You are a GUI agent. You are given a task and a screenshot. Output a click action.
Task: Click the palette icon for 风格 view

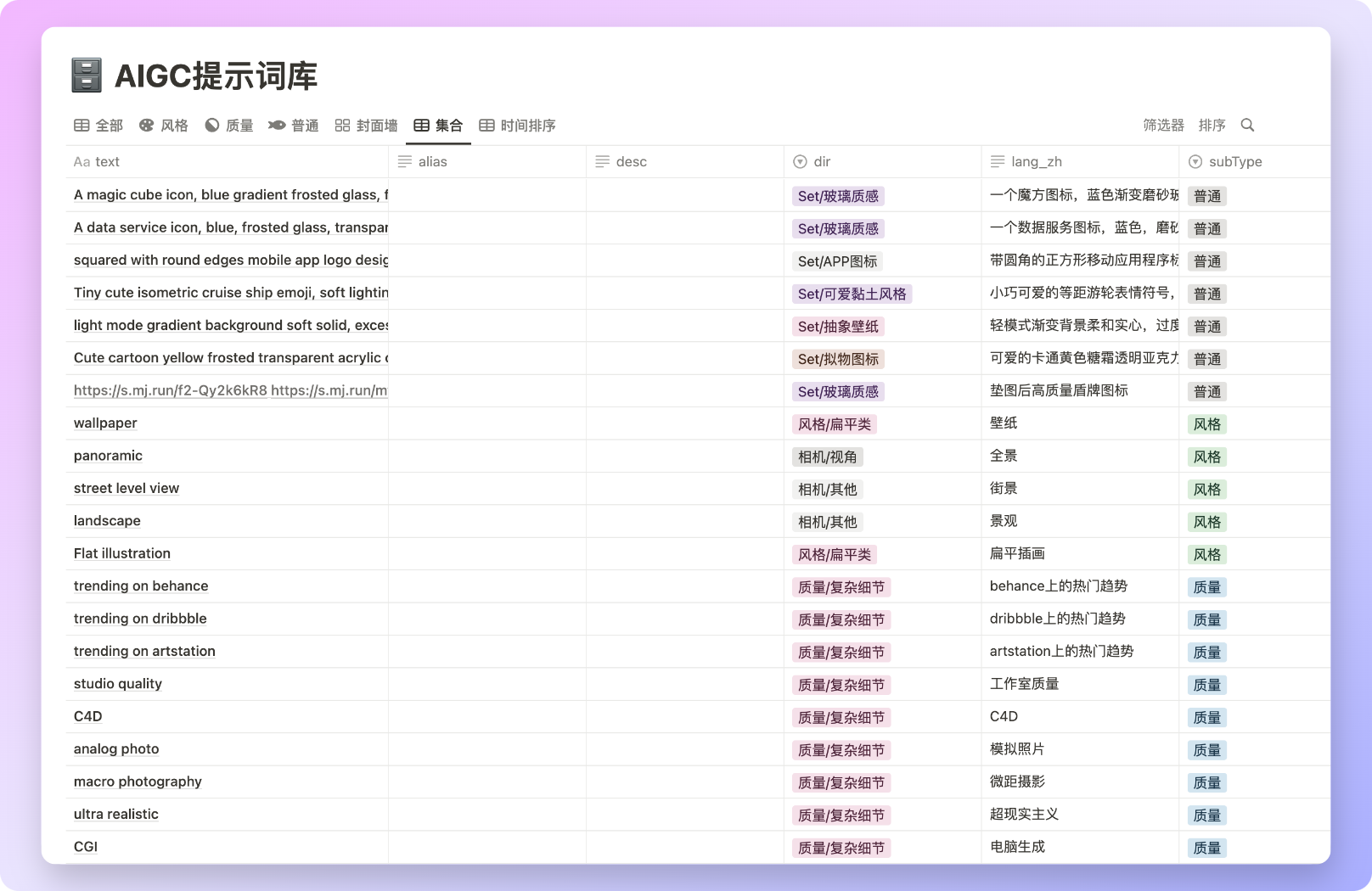[x=147, y=126]
